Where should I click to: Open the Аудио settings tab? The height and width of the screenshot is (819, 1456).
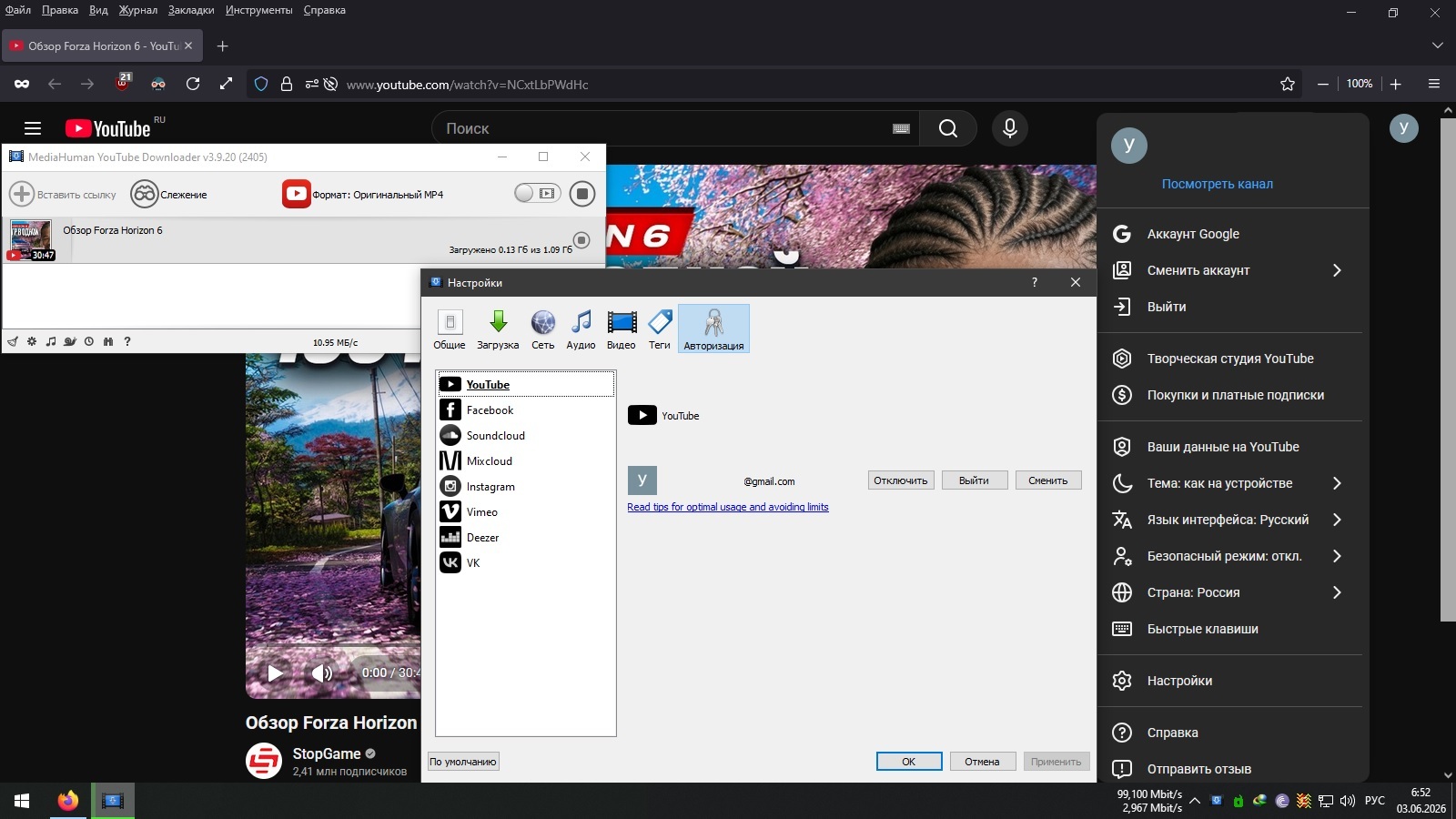point(581,329)
